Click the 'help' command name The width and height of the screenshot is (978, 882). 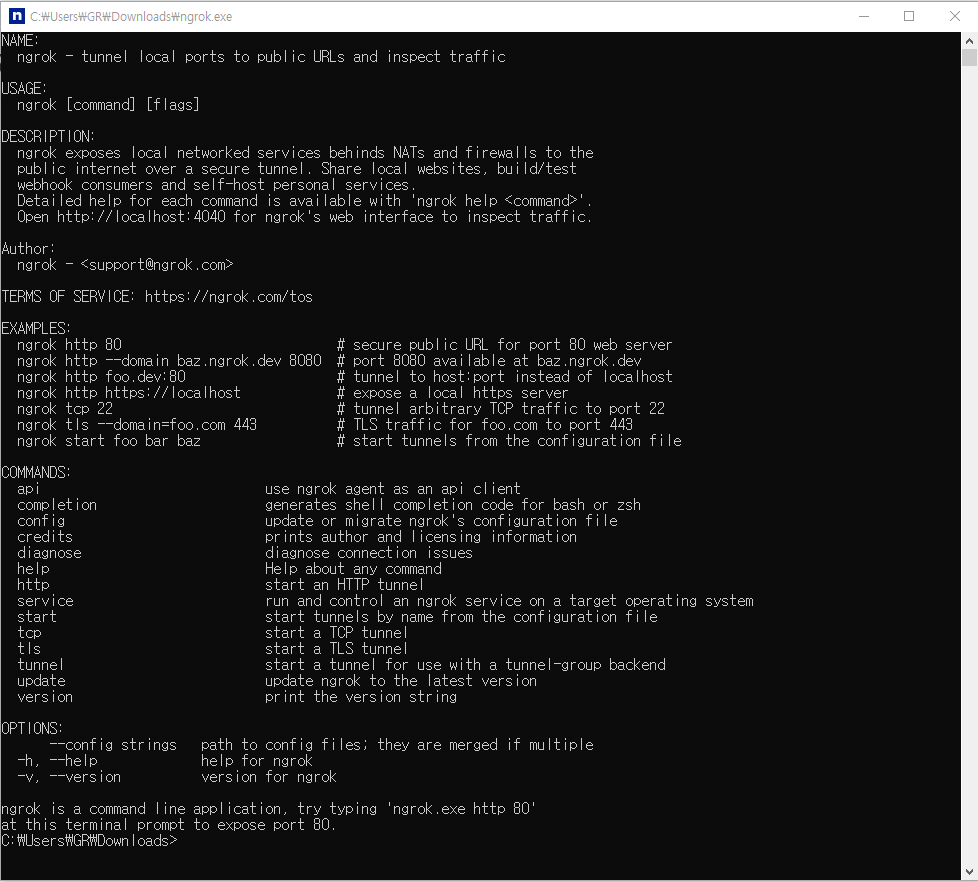[33, 569]
